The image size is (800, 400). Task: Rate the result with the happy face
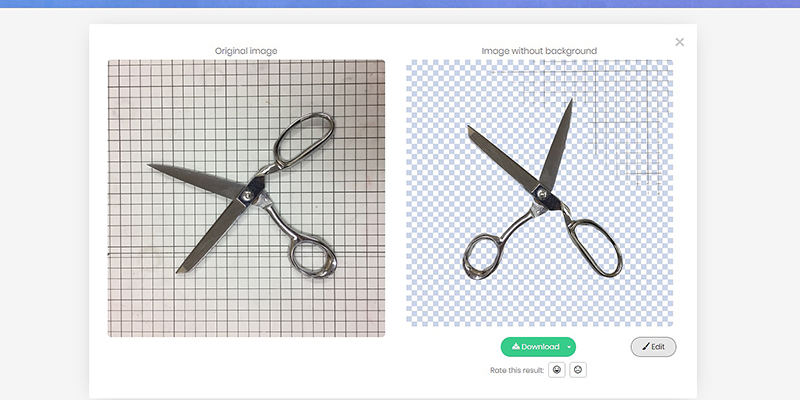click(557, 370)
